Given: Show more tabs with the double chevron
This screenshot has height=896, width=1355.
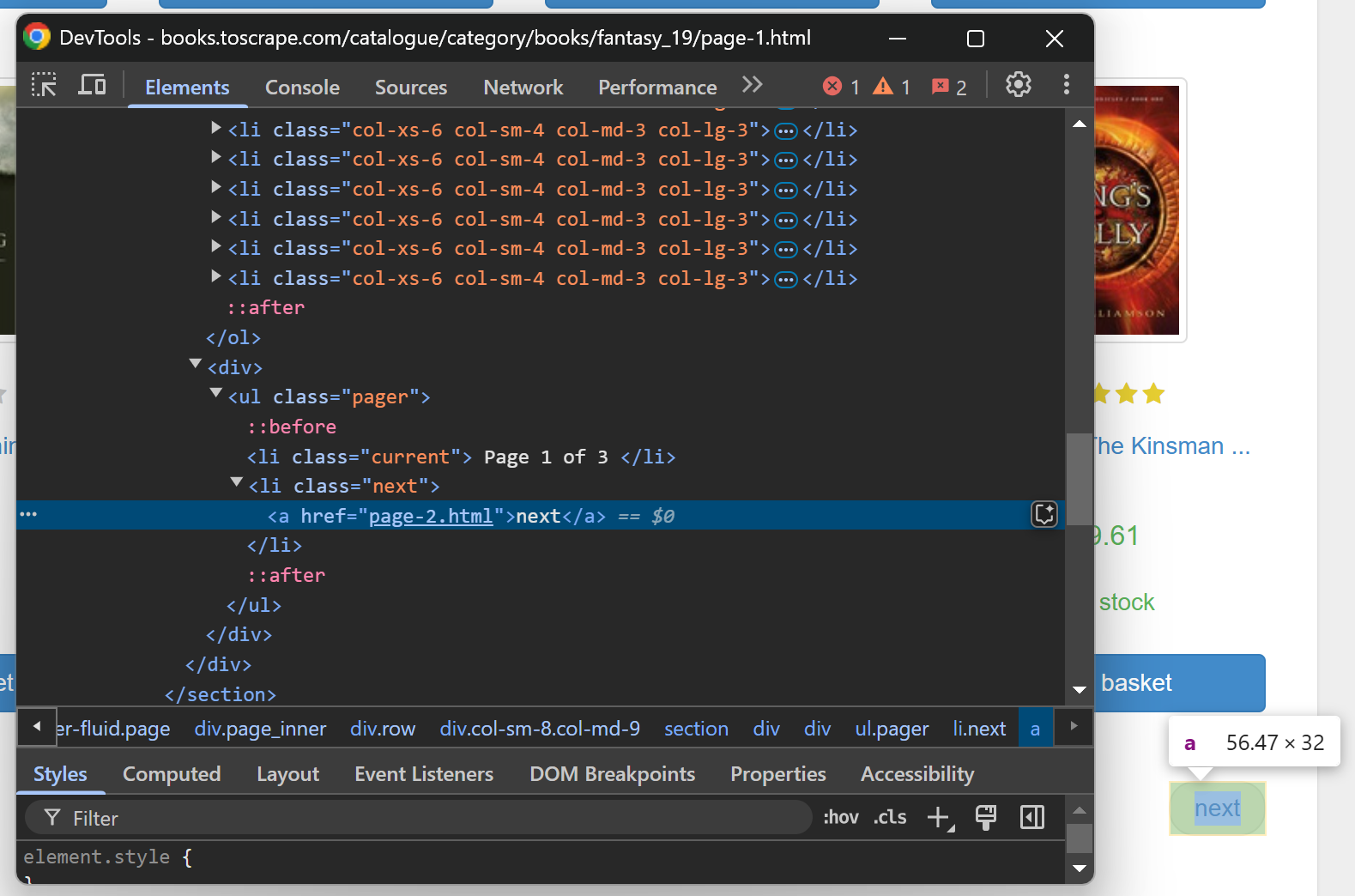Looking at the screenshot, I should (753, 85).
